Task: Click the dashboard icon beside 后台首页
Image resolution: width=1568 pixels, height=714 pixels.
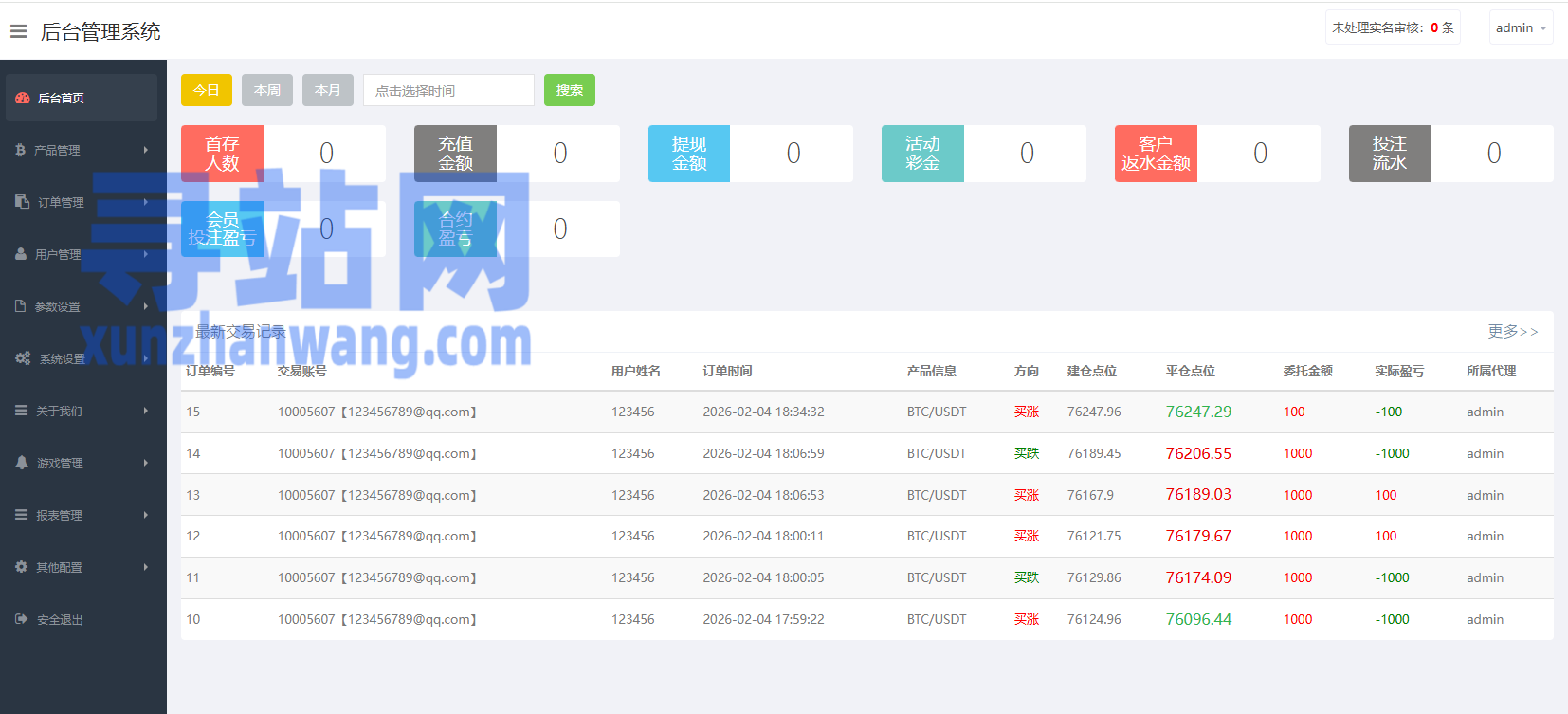Action: (x=23, y=98)
